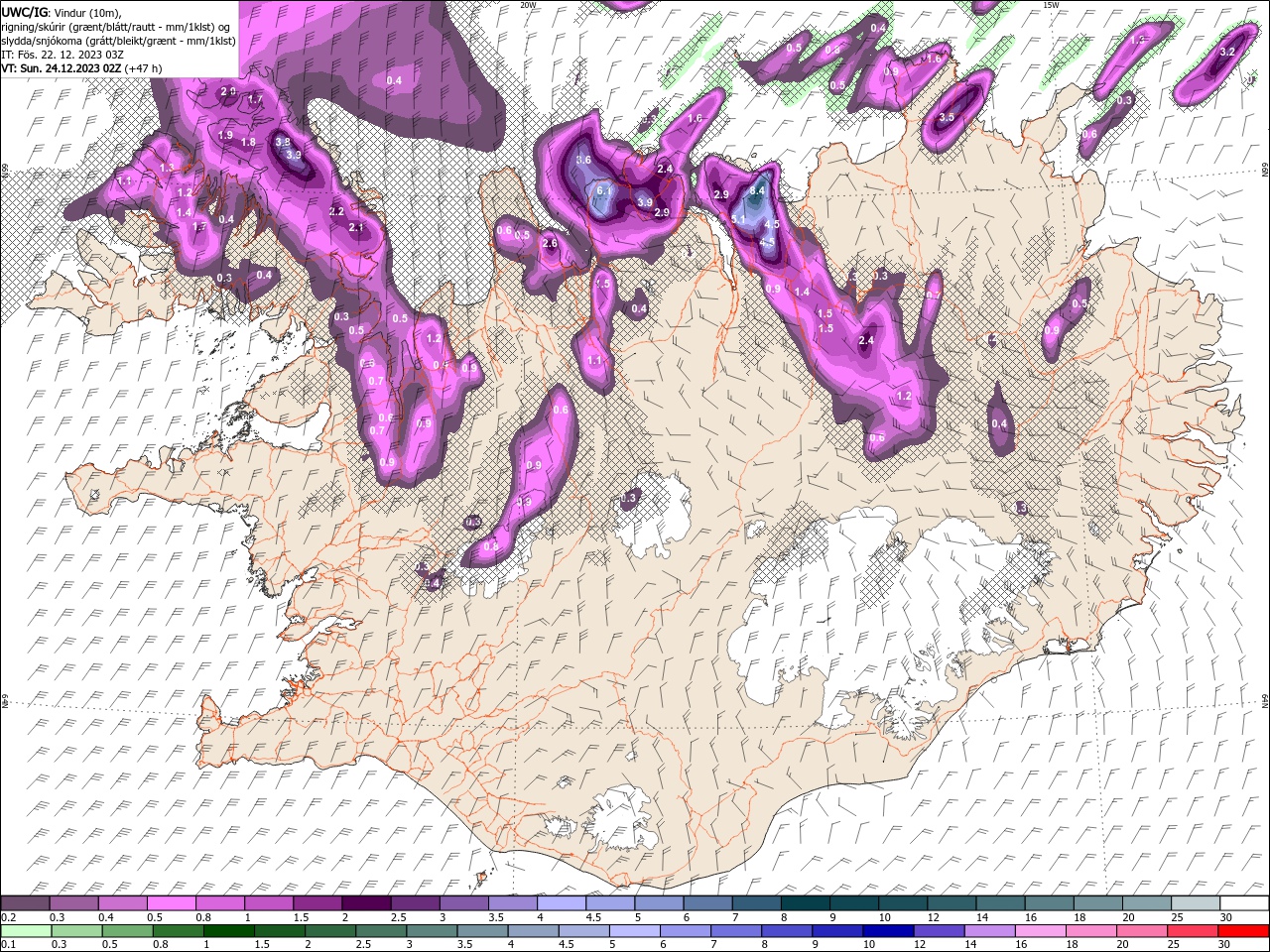Click the light lavender swatch labeled 4 in upper legend

tap(562, 902)
